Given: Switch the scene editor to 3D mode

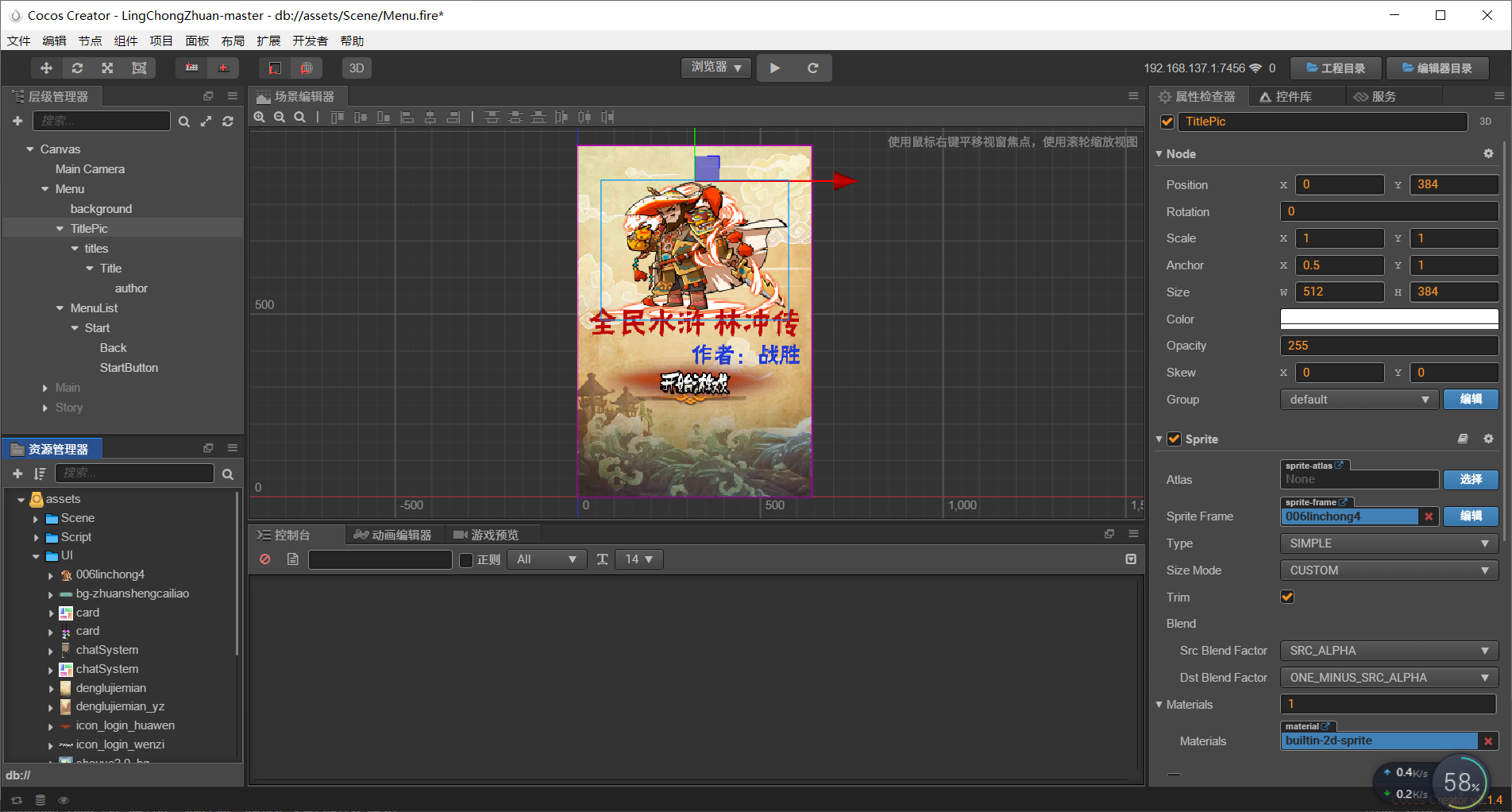Looking at the screenshot, I should tap(357, 68).
